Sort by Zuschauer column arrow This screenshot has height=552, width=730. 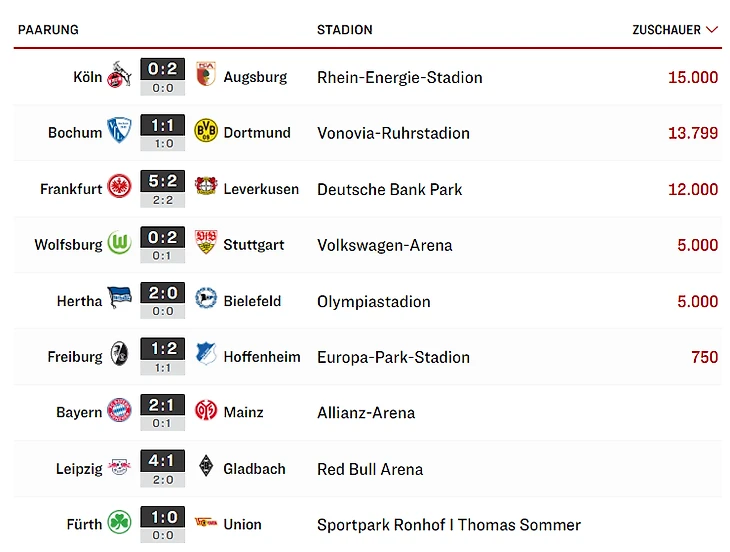tap(712, 30)
